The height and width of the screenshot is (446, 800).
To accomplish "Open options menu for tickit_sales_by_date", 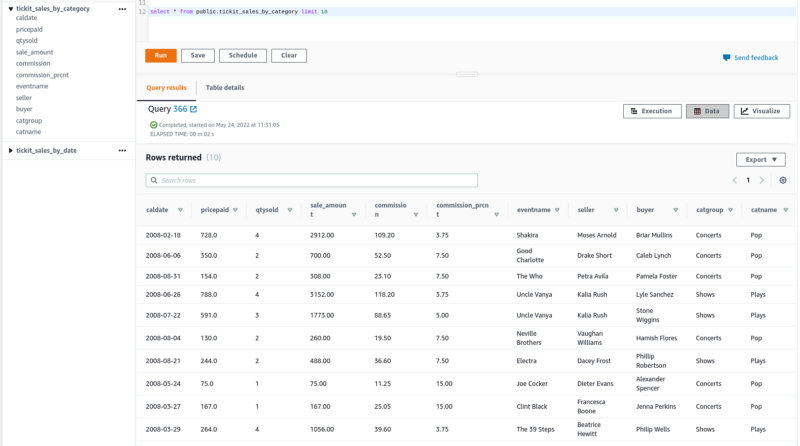I will [122, 151].
